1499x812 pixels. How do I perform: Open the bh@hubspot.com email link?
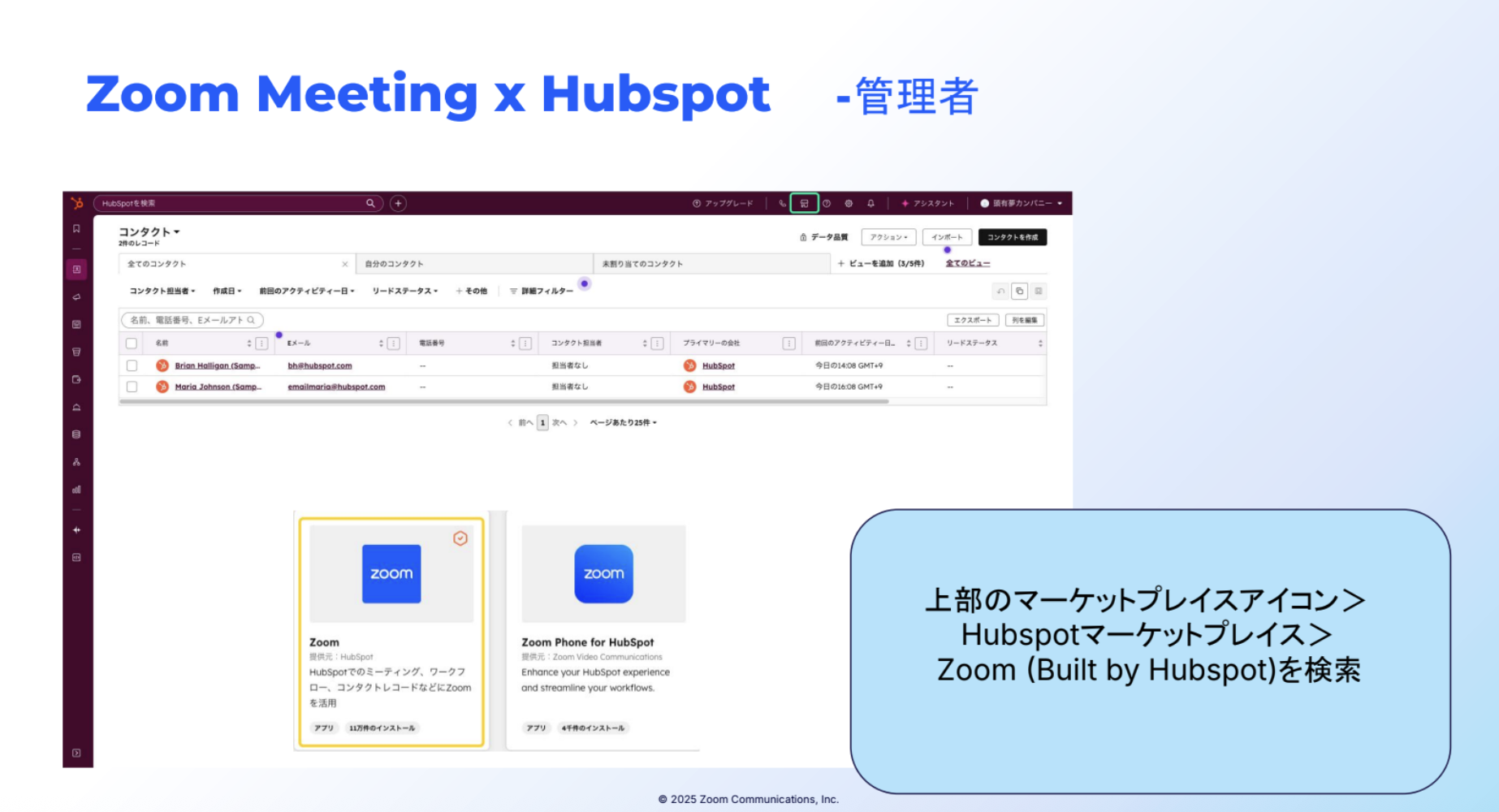(x=319, y=365)
